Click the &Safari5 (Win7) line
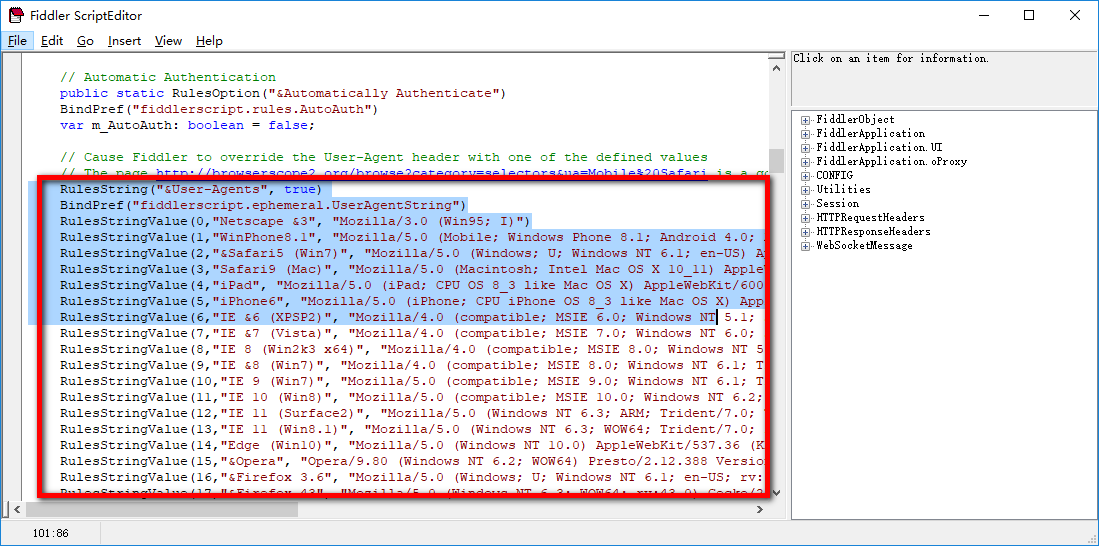The width and height of the screenshot is (1099, 546). [x=412, y=253]
